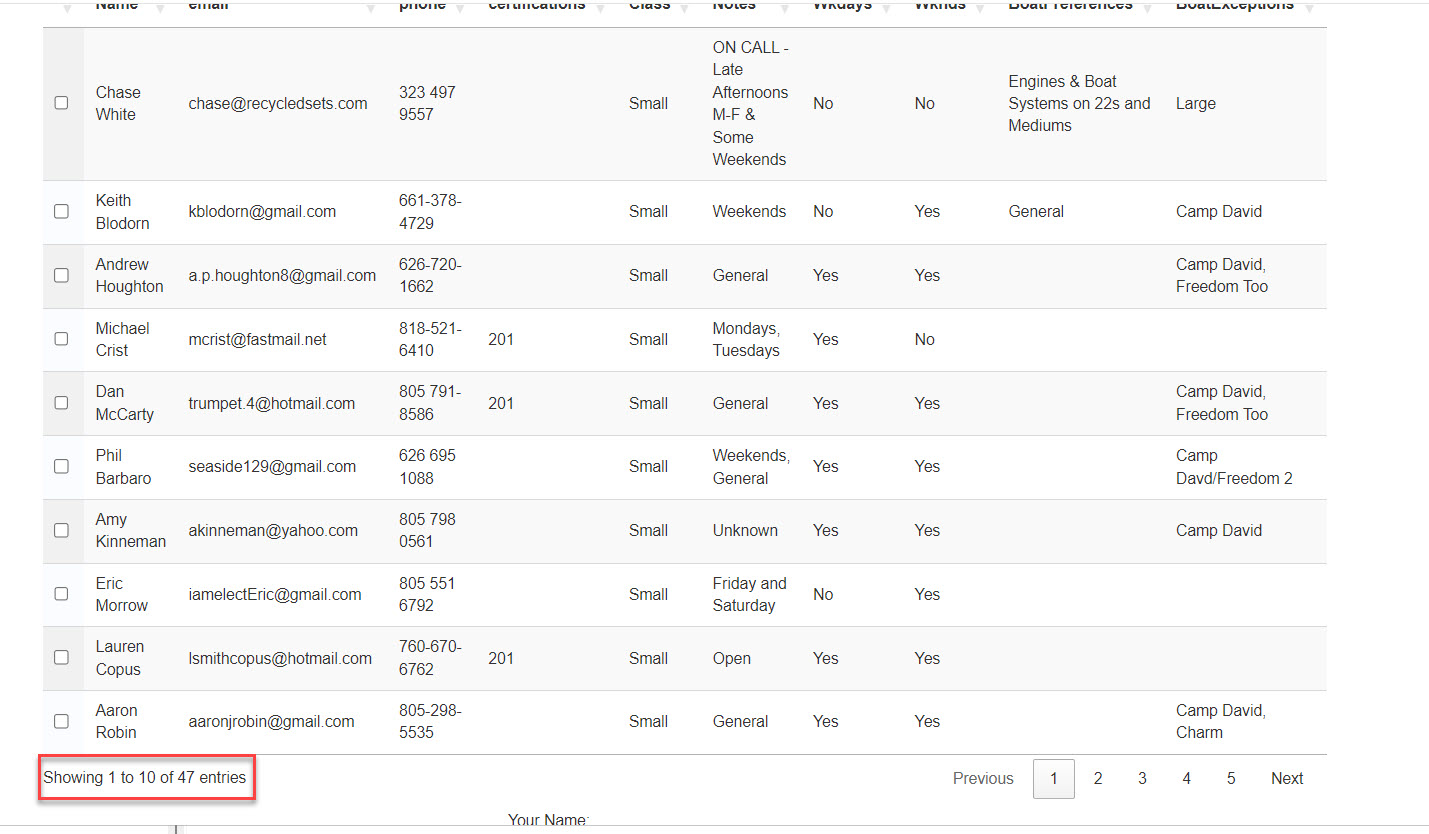Mark the checkbox for Aaron Robin
The width and height of the screenshot is (1429, 834).
62,721
